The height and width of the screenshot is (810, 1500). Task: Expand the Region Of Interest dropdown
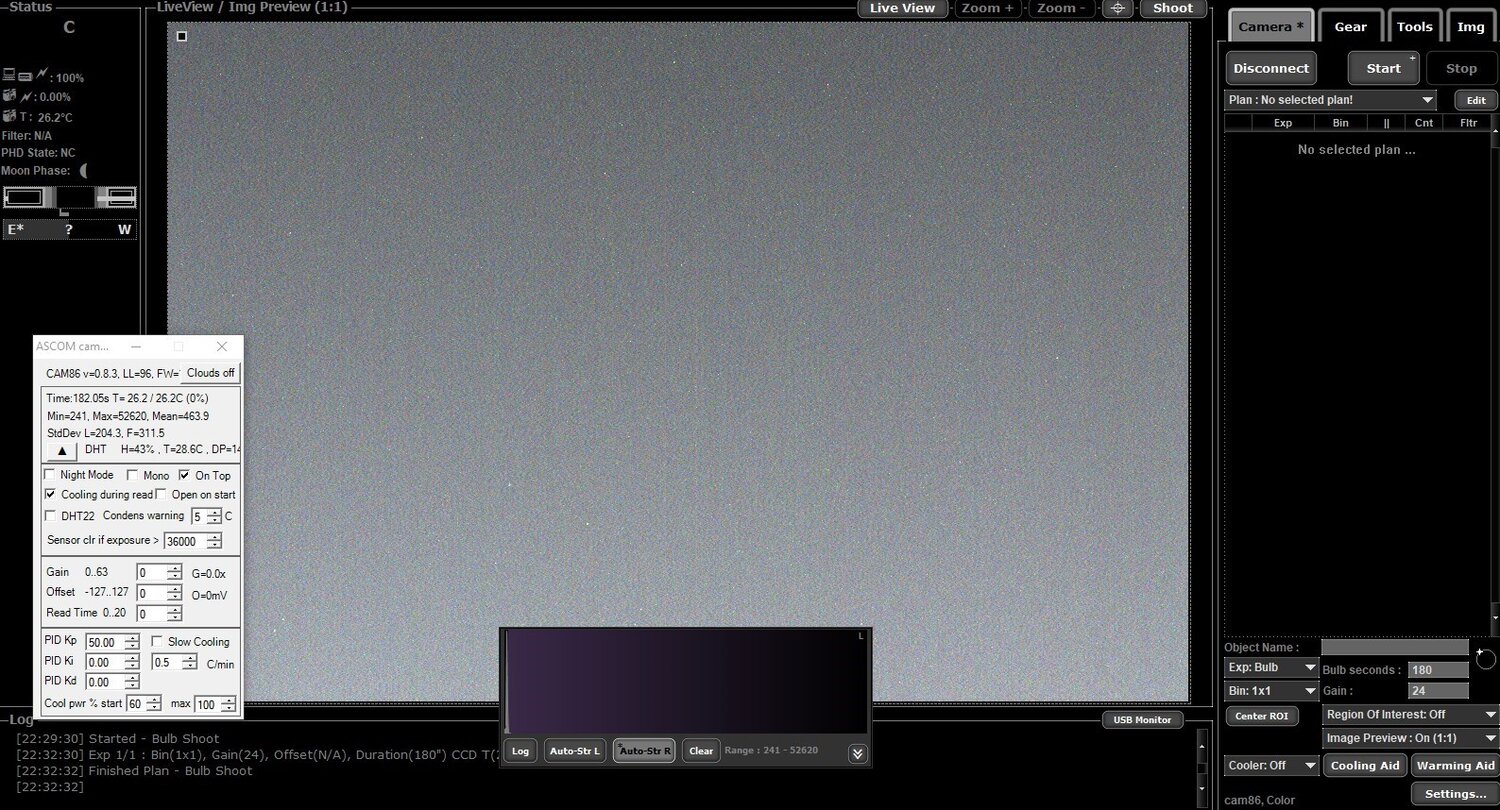(1410, 714)
